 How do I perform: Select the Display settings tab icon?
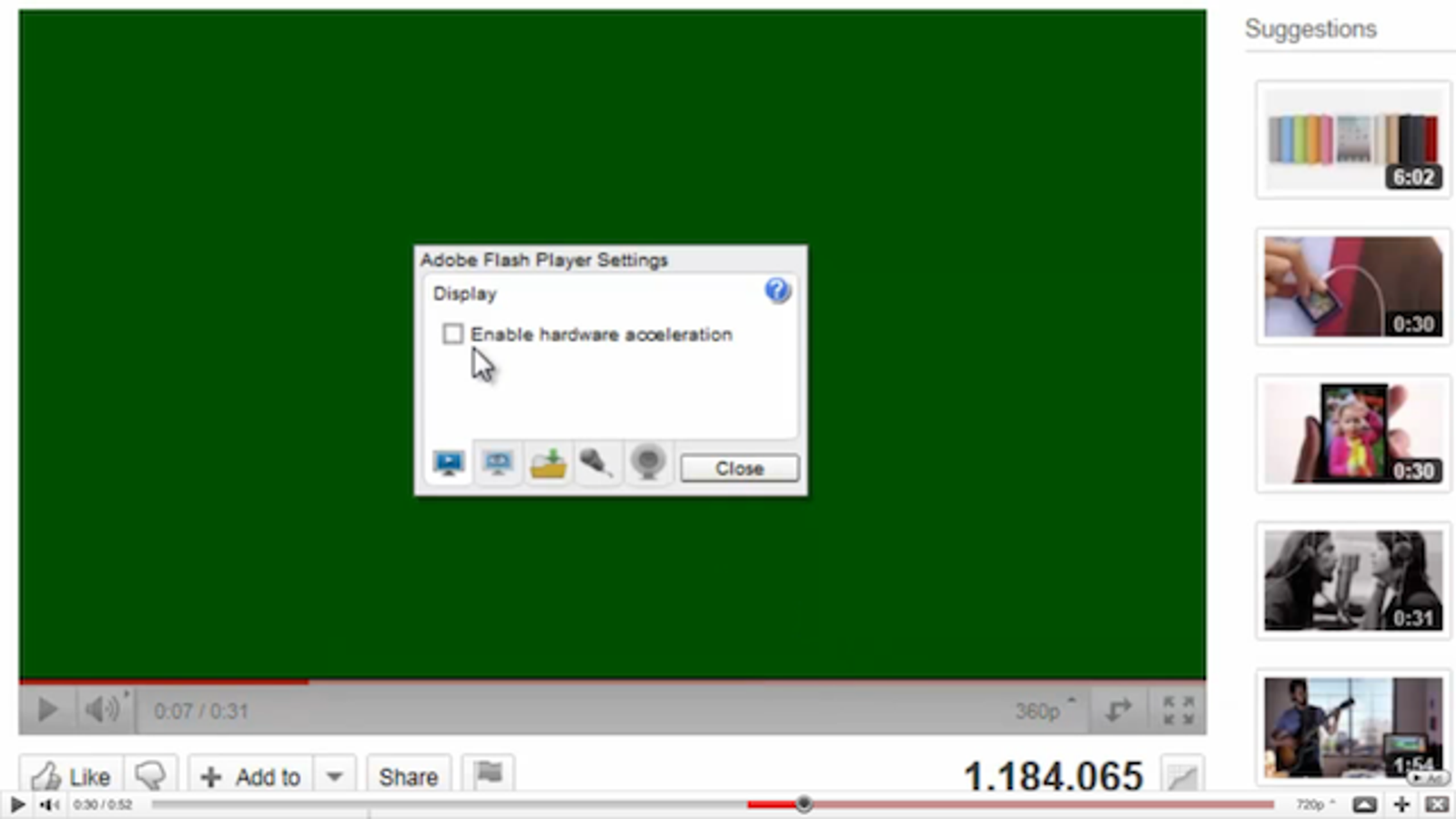pos(449,463)
